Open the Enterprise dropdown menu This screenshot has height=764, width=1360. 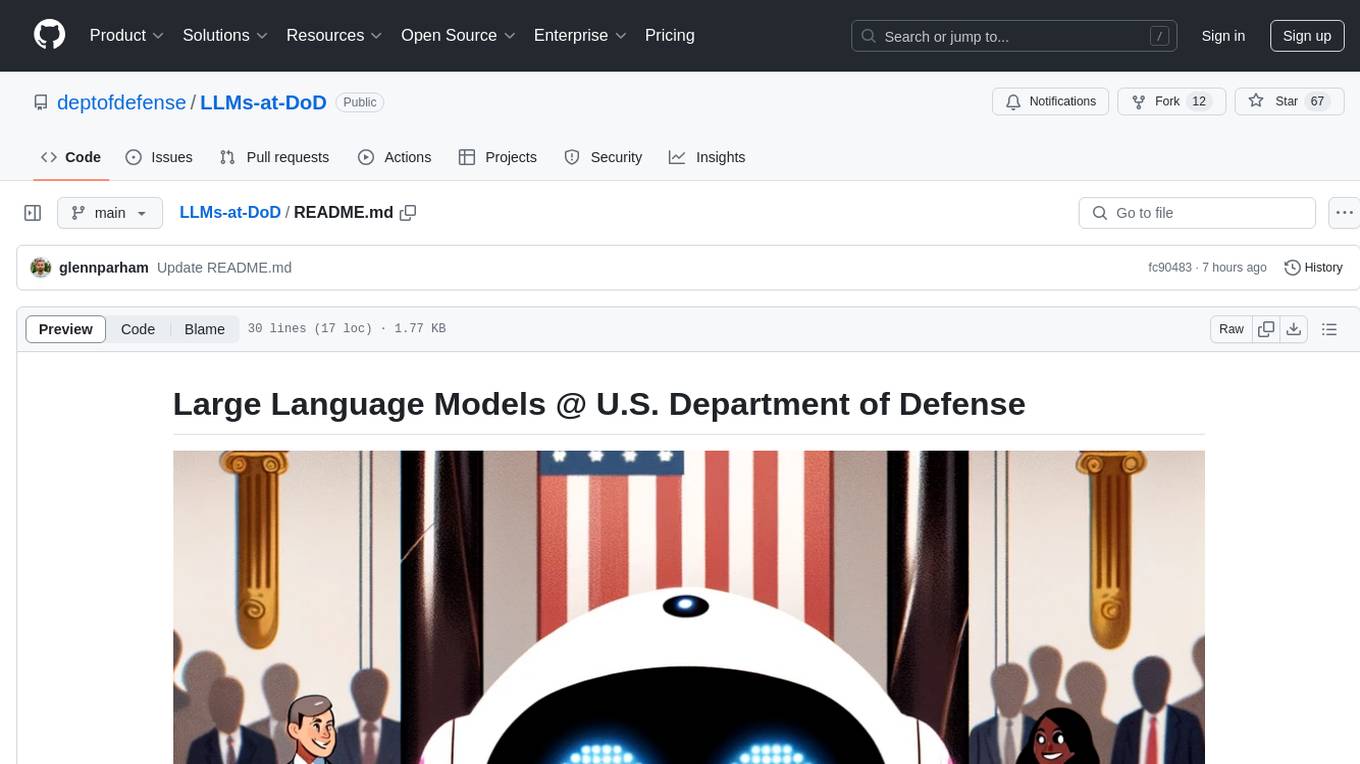pyautogui.click(x=580, y=35)
